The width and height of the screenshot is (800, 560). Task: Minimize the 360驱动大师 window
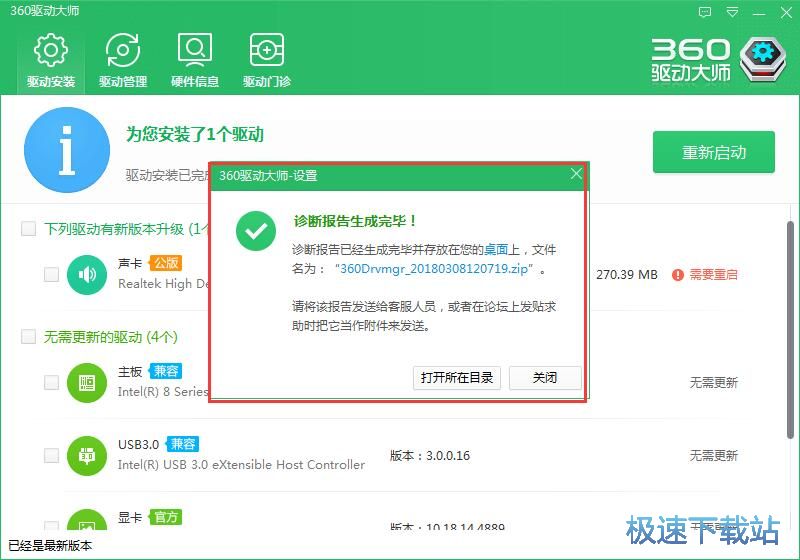(759, 12)
